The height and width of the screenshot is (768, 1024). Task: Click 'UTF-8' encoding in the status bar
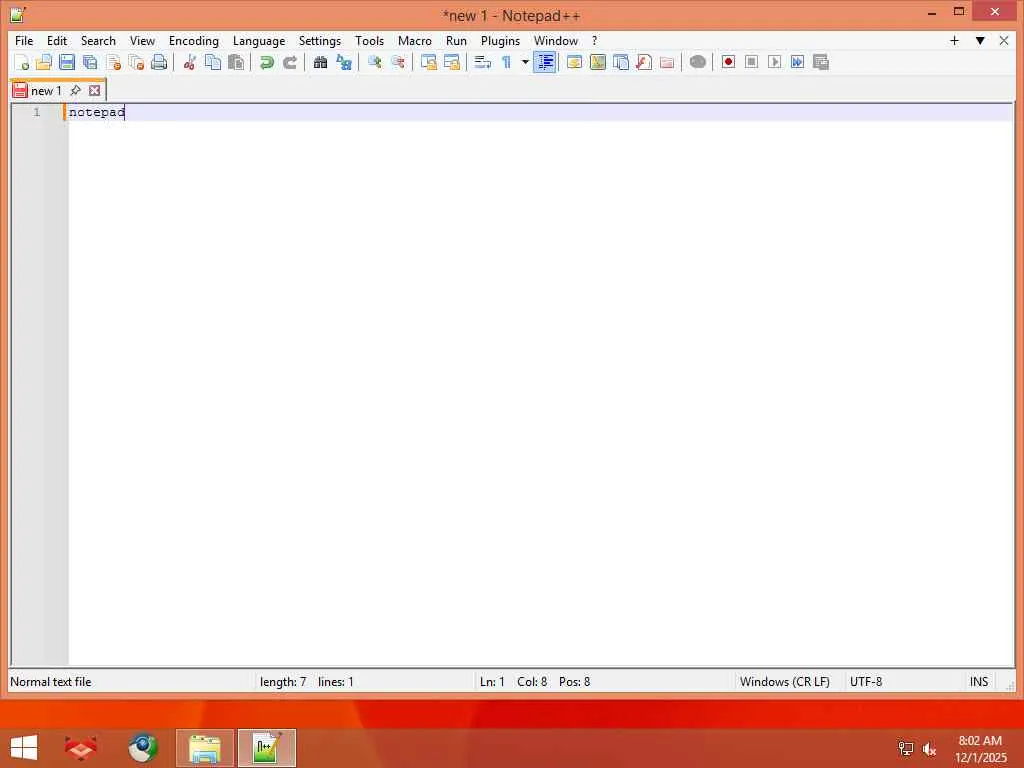(x=865, y=682)
